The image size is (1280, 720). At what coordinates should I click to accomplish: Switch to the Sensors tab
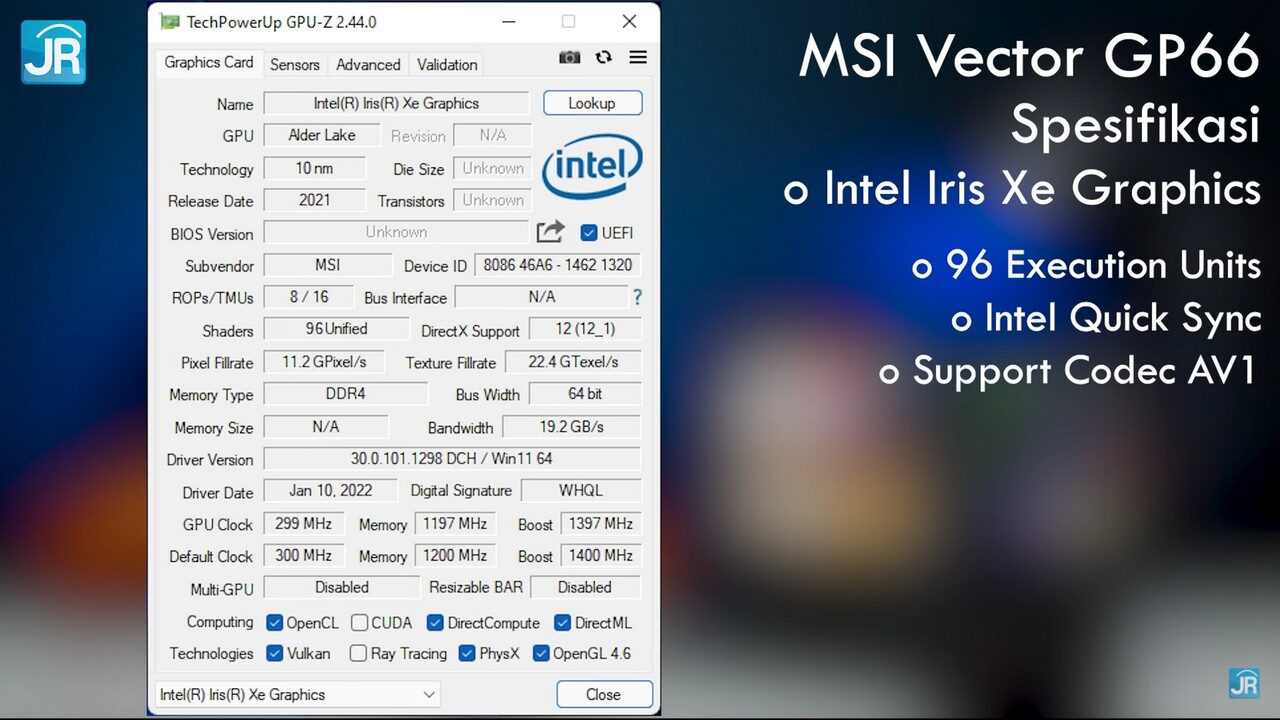pyautogui.click(x=295, y=64)
